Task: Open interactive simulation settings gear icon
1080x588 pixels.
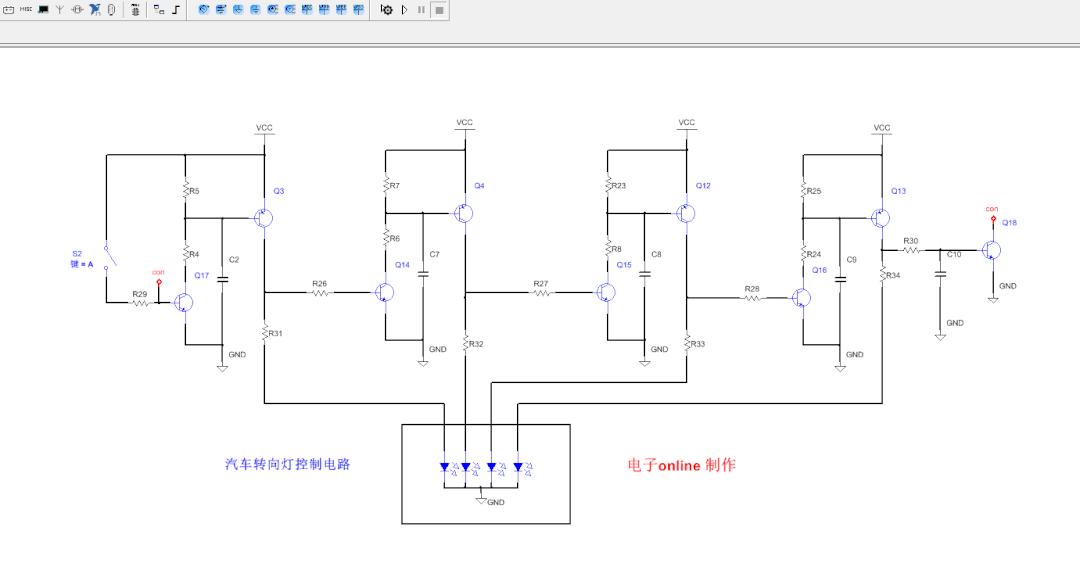Action: tap(386, 10)
